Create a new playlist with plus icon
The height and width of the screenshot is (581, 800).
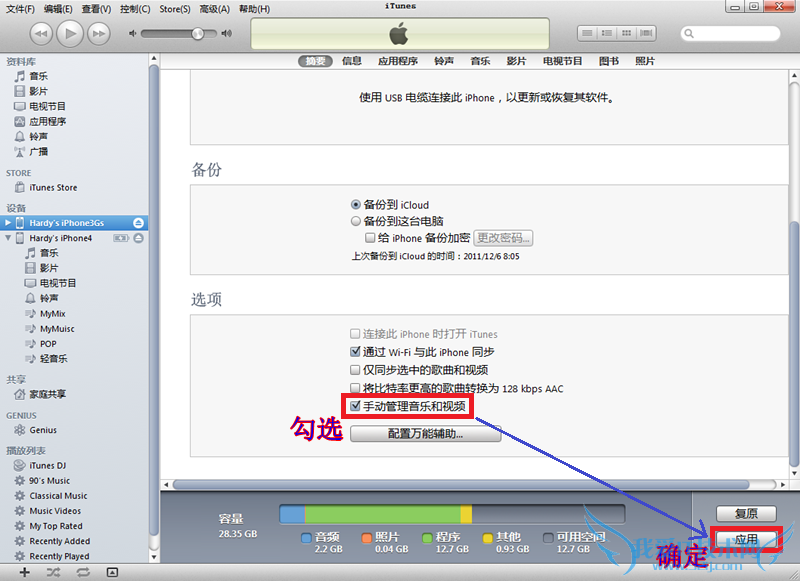click(25, 571)
